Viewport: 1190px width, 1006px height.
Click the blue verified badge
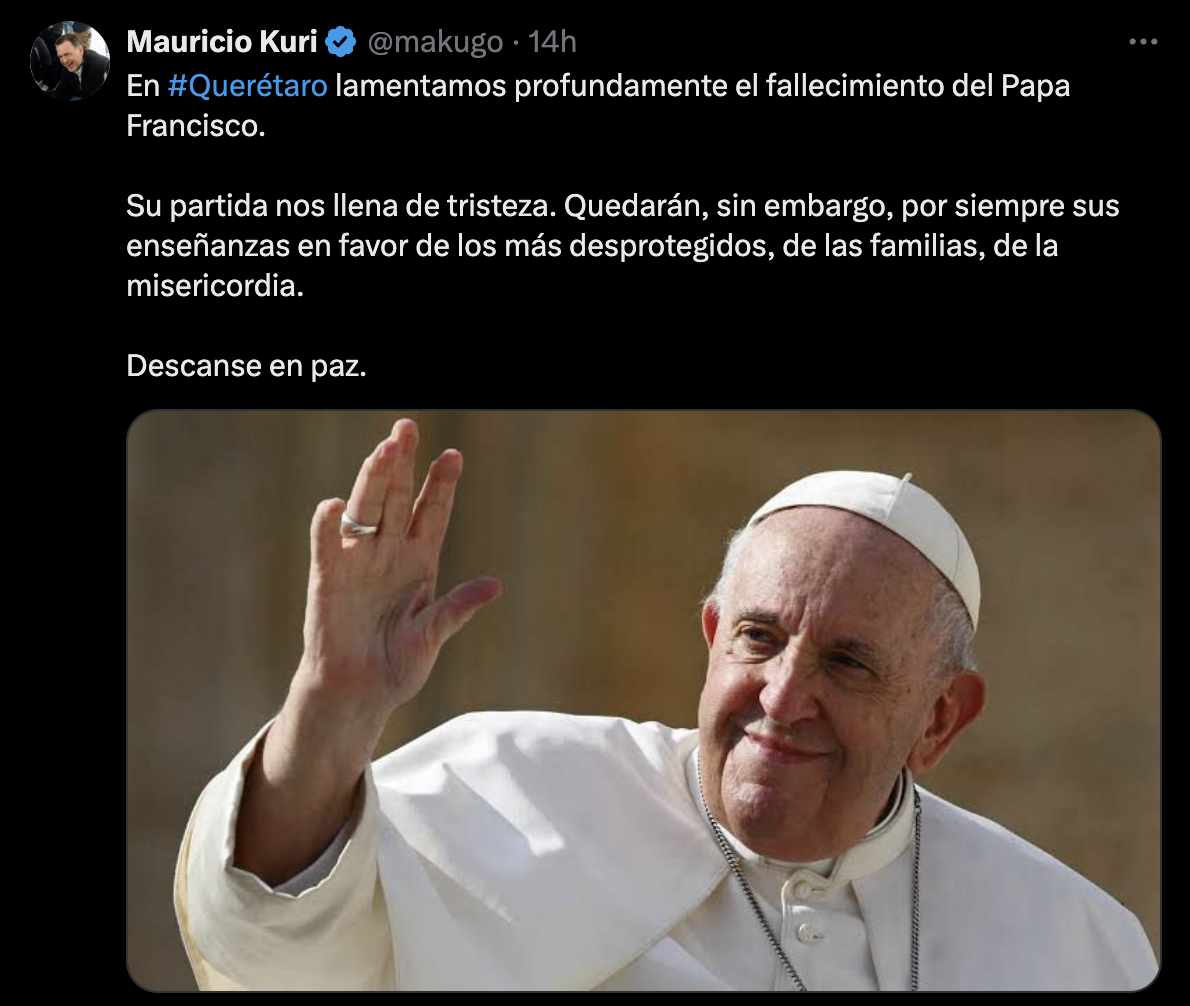tap(341, 42)
